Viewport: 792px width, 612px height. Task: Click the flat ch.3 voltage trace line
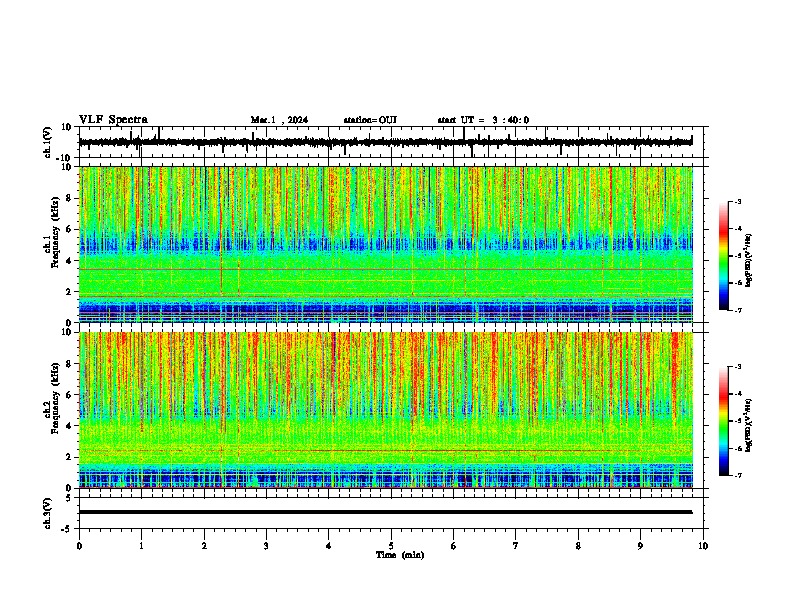tap(385, 512)
